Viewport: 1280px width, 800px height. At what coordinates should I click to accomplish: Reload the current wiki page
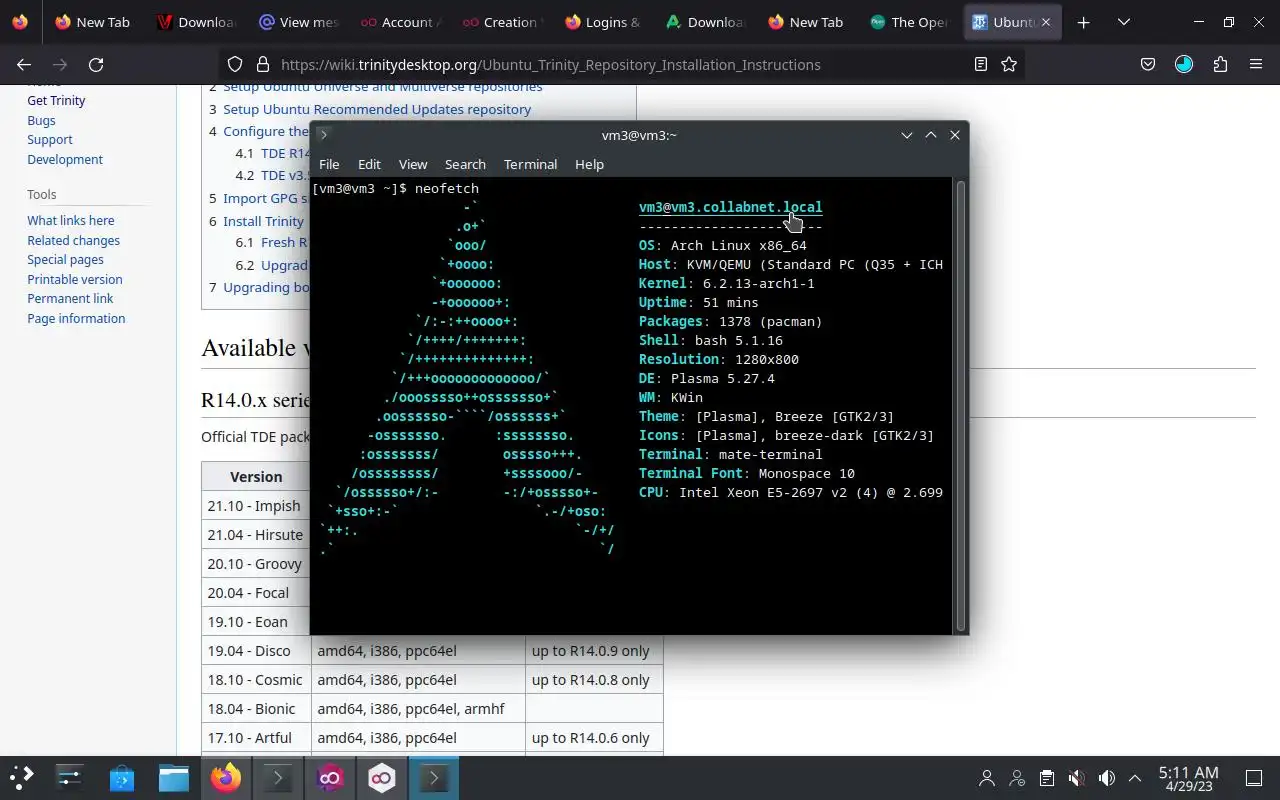96,64
